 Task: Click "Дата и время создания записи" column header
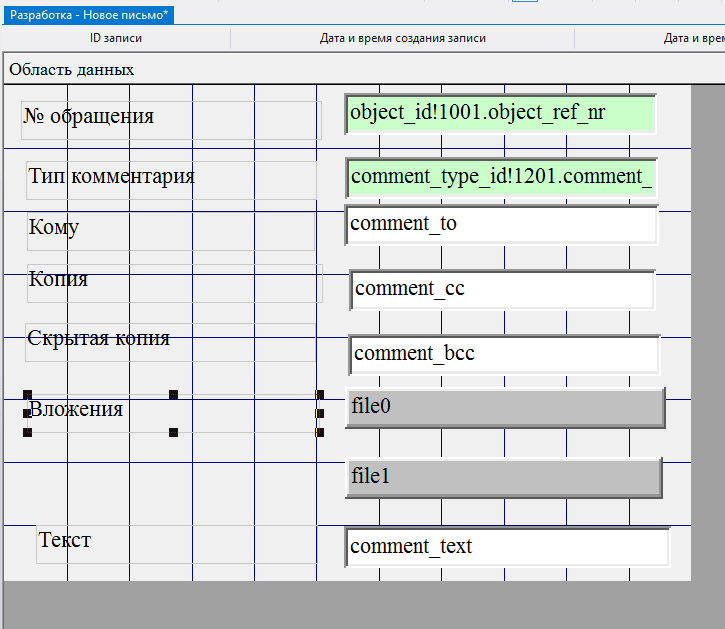[x=402, y=39]
